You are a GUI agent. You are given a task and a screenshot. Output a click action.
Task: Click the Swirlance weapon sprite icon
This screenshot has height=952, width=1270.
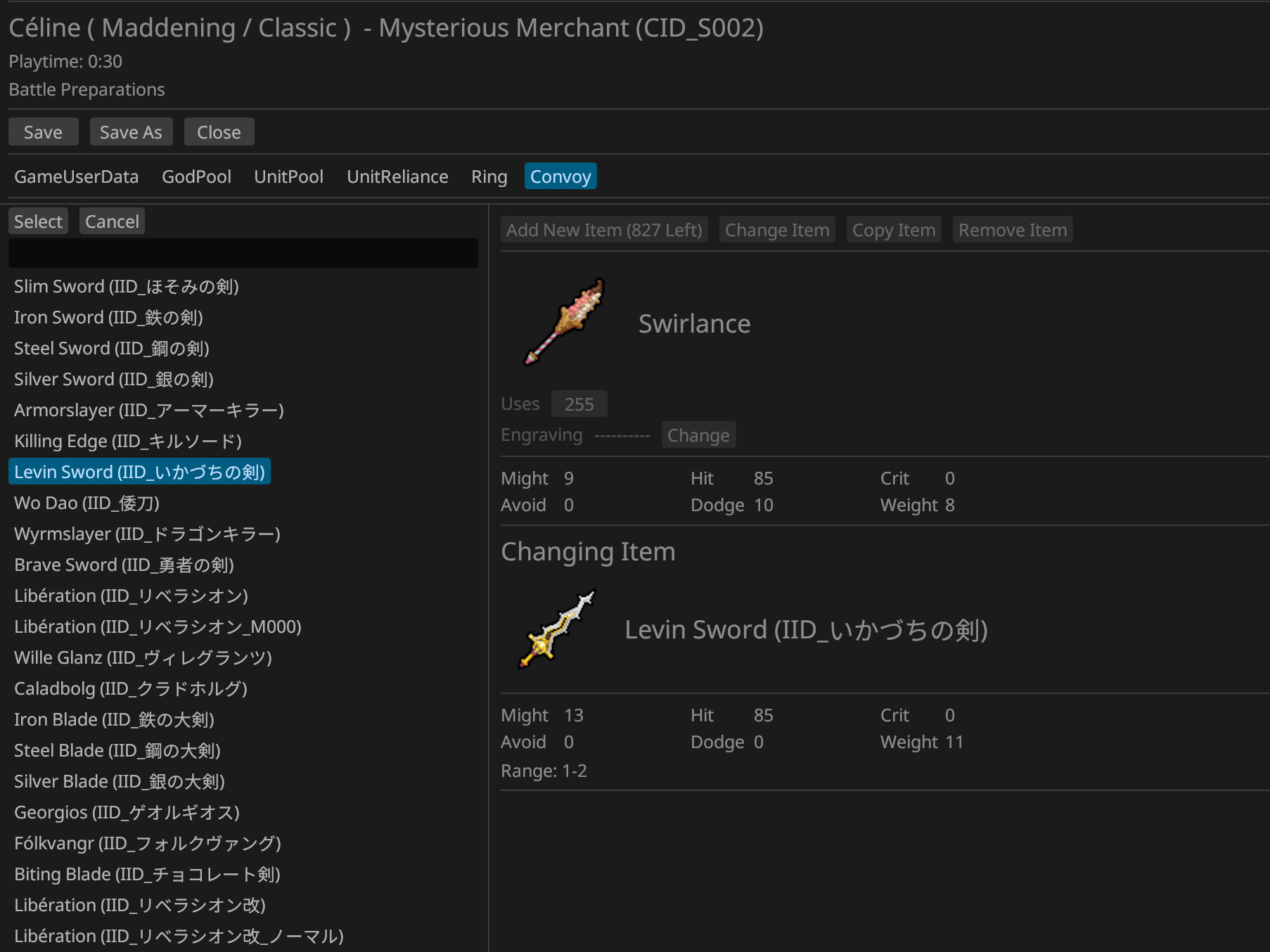point(561,323)
